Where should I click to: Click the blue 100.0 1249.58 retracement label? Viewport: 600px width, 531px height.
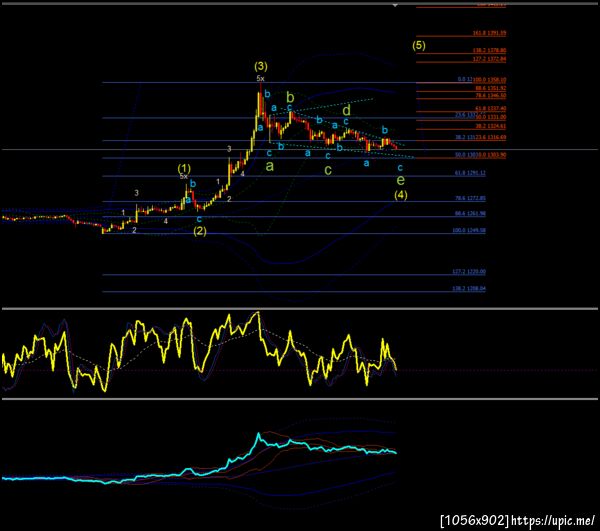[469, 230]
